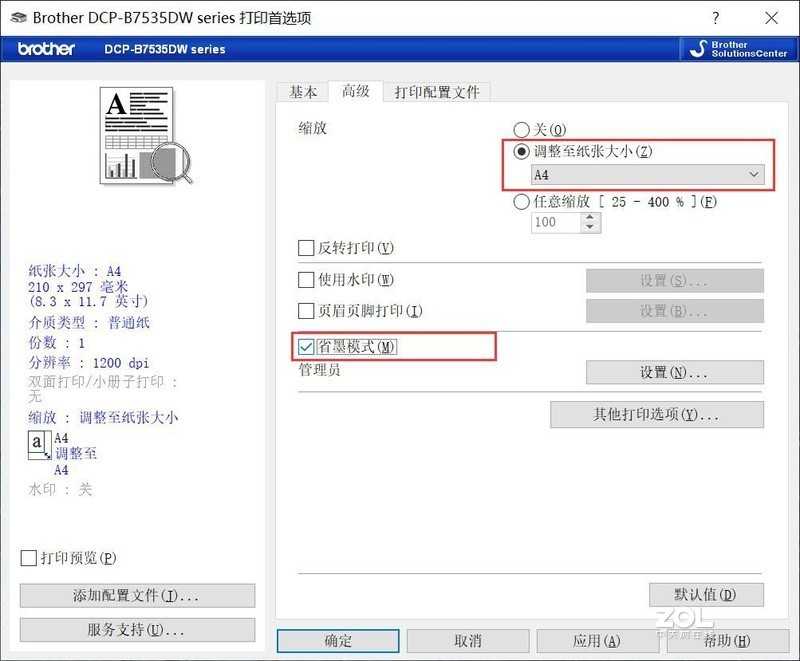Click the Brother logo in the blue banner
Viewport: 800px width, 661px height.
44,48
